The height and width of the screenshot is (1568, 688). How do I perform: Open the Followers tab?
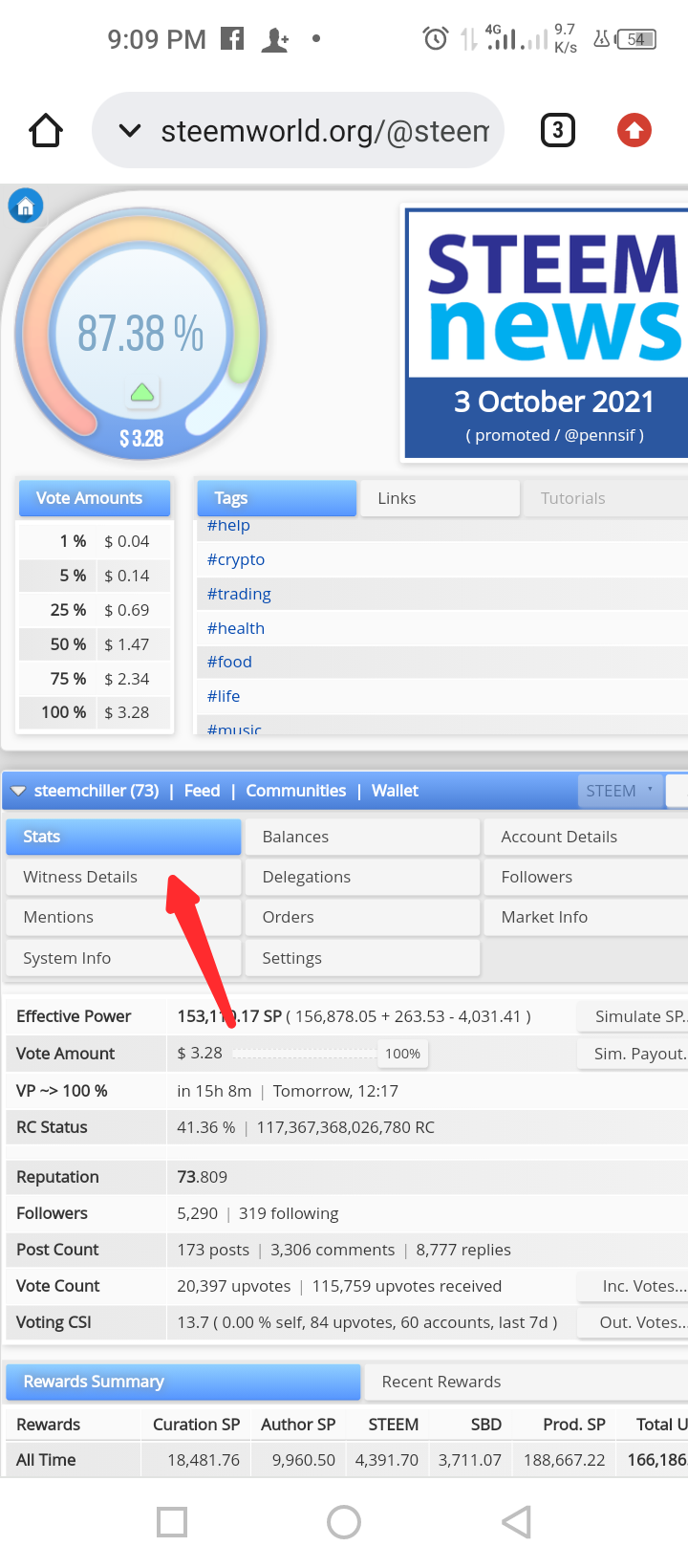click(587, 877)
